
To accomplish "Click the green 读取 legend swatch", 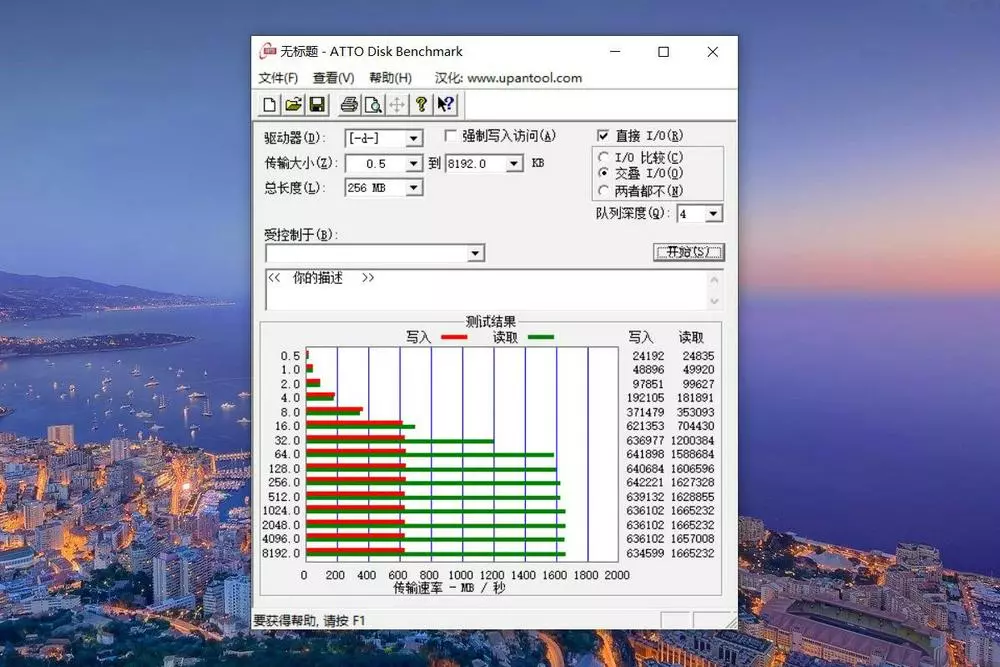I will pos(541,337).
